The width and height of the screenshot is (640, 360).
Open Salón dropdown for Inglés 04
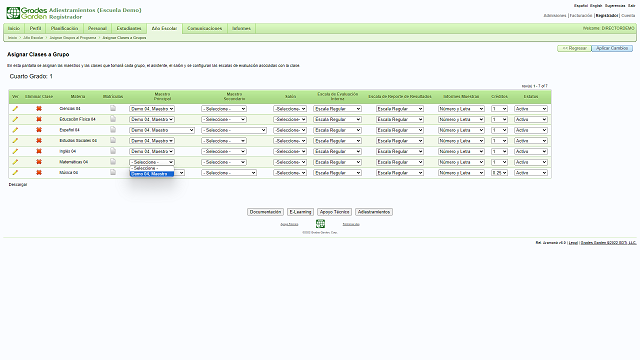[290, 151]
